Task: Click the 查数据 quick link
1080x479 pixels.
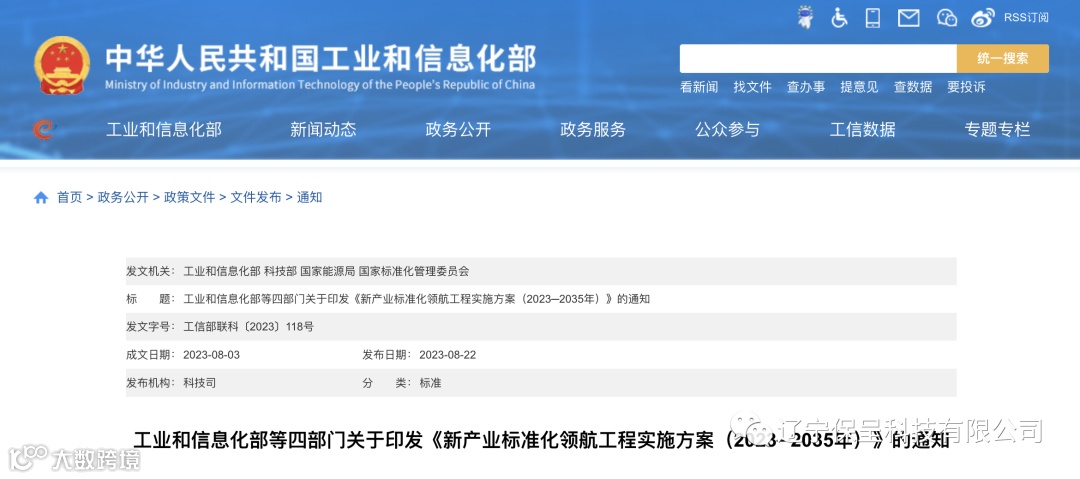Action: tap(913, 87)
